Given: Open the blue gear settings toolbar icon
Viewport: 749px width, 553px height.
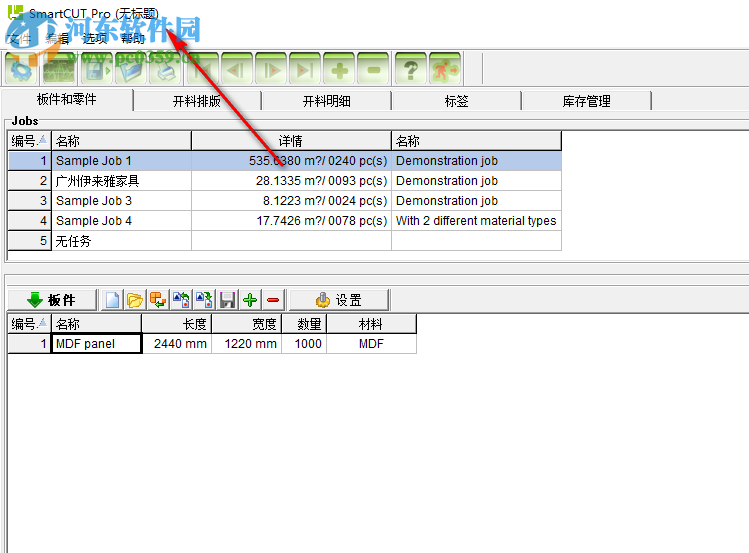Looking at the screenshot, I should coord(21,69).
